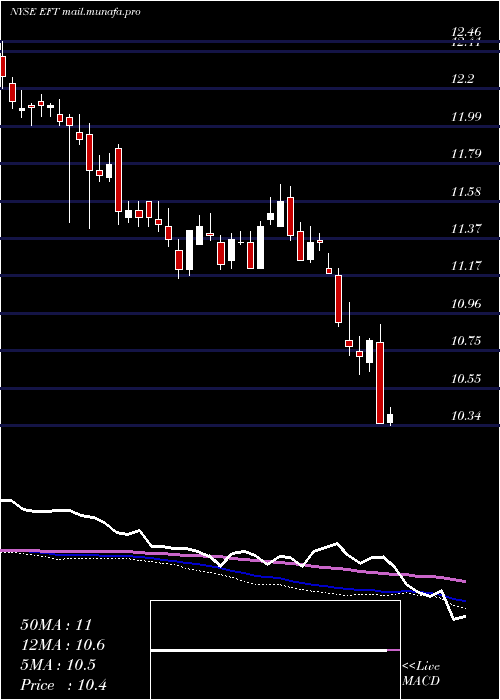Image resolution: width=500 pixels, height=700 pixels.
Task: Click the 5MA : 10.5 readout
Action: [x=58, y=665]
